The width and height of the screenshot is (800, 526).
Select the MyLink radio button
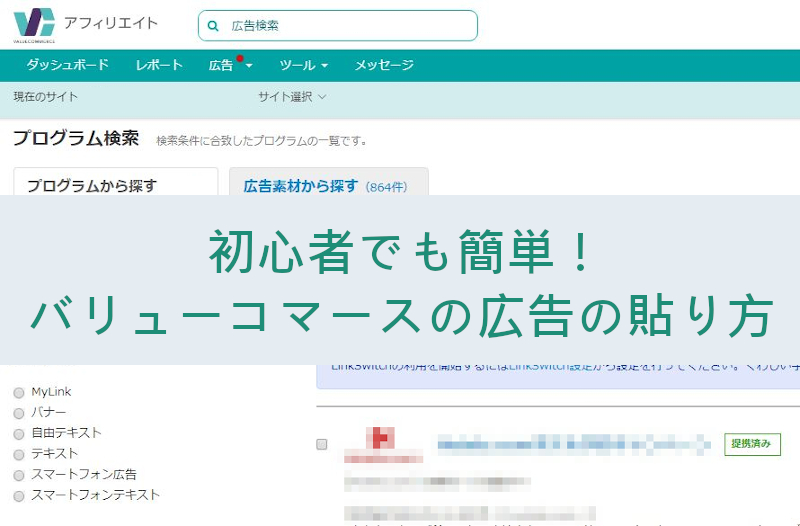(x=19, y=392)
